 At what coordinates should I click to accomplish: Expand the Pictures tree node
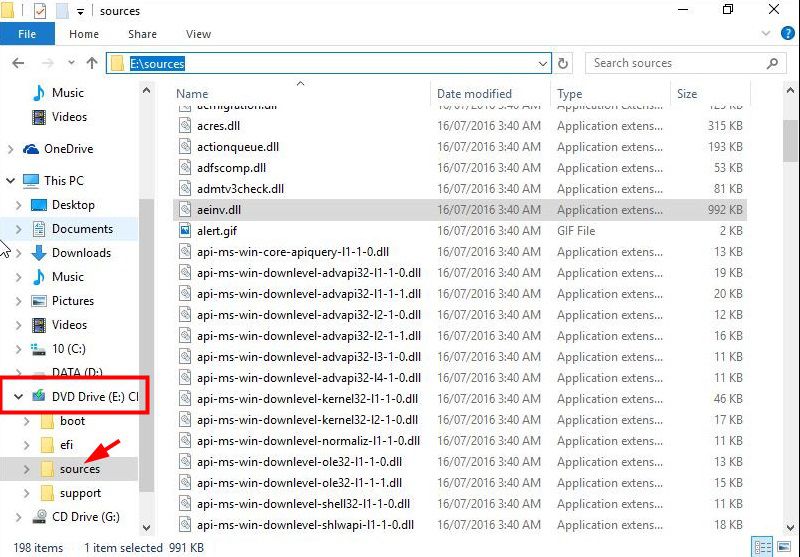point(19,301)
